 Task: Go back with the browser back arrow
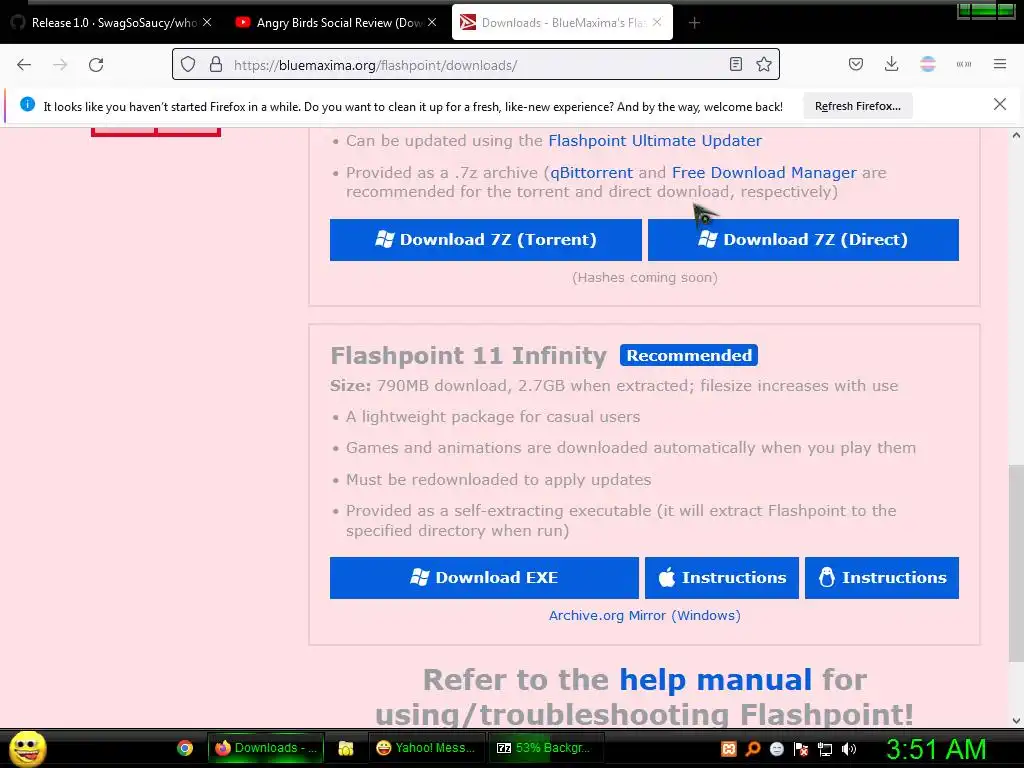[x=24, y=65]
